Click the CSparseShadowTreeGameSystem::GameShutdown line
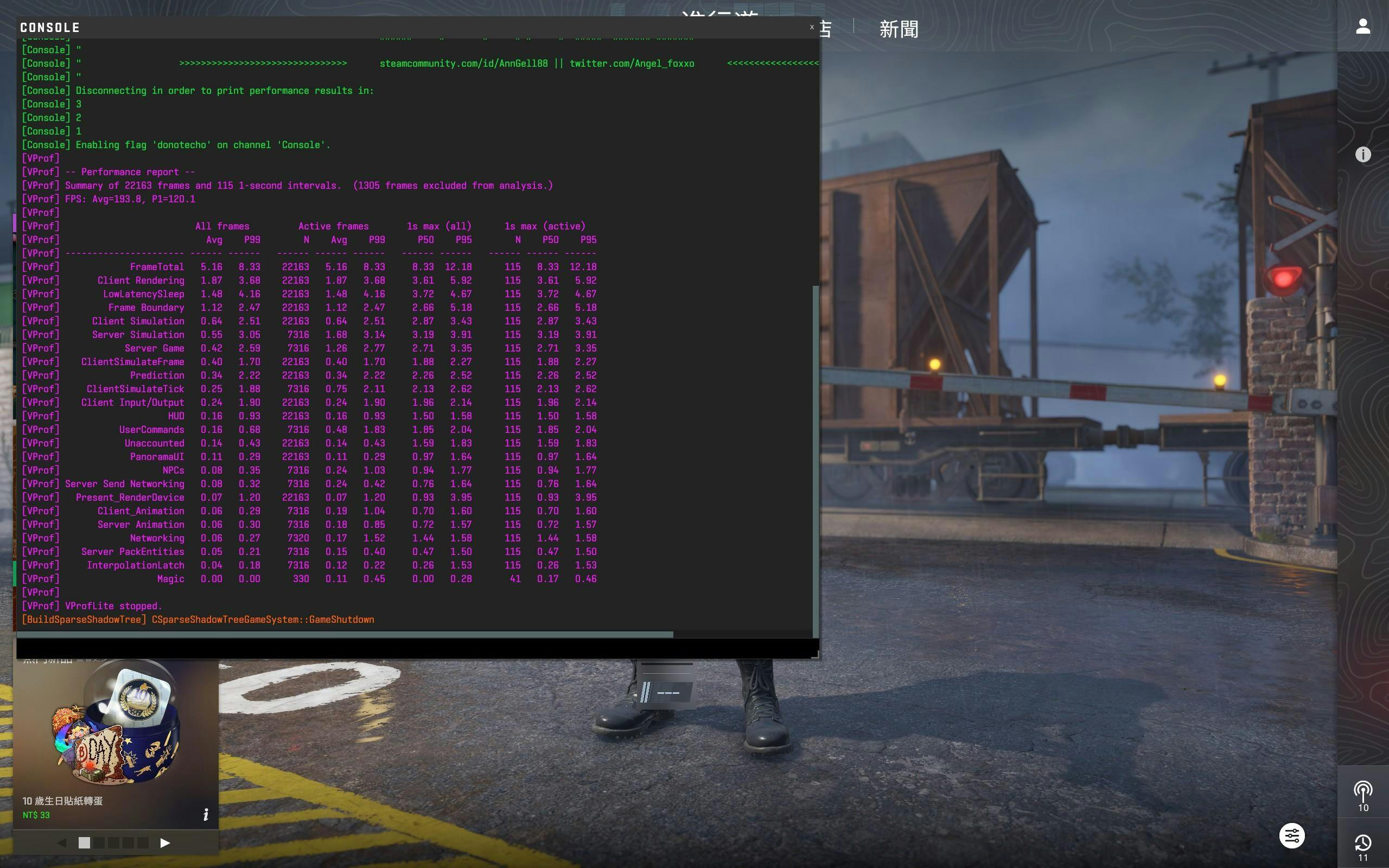This screenshot has height=868, width=1389. (263, 620)
